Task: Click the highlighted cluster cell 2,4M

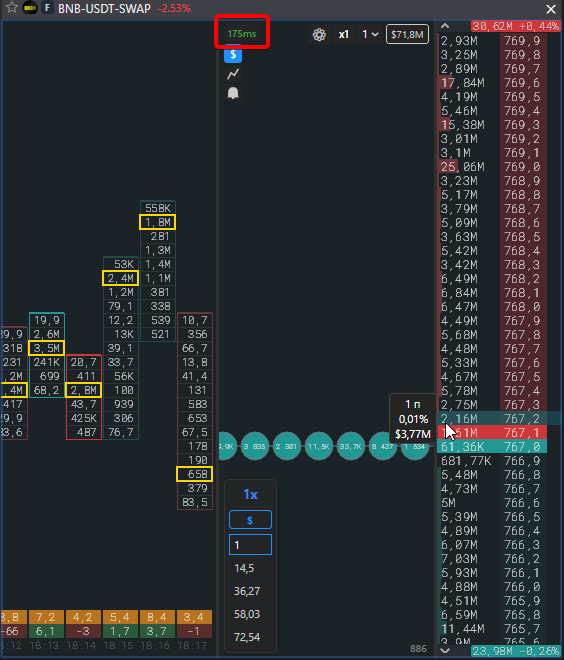Action: (120, 278)
